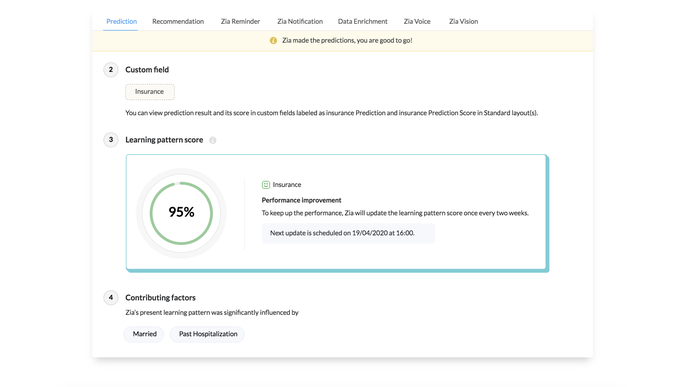Switch to the Zia Vision tab
The width and height of the screenshot is (700, 387).
pyautogui.click(x=463, y=21)
